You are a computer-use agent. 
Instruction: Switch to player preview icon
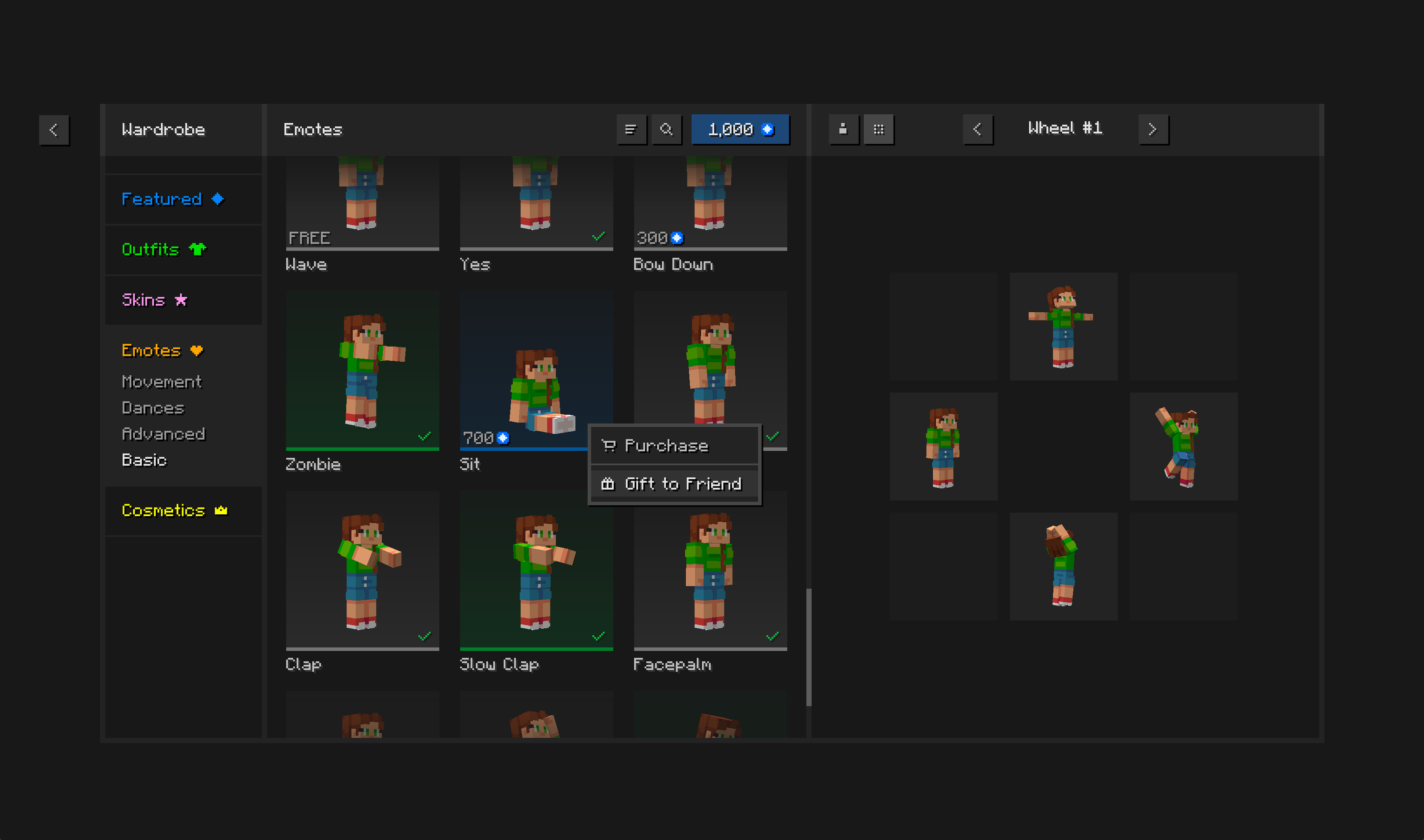coord(843,129)
